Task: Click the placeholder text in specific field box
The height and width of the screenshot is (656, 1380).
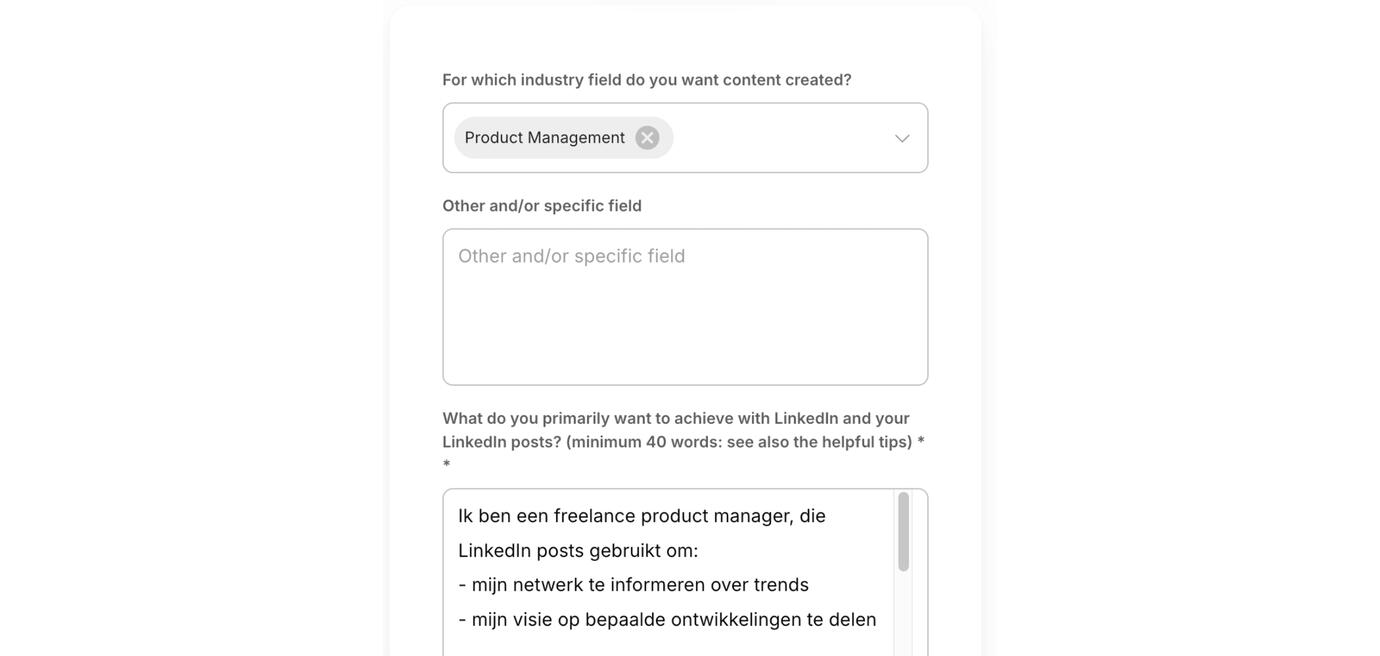Action: (572, 257)
